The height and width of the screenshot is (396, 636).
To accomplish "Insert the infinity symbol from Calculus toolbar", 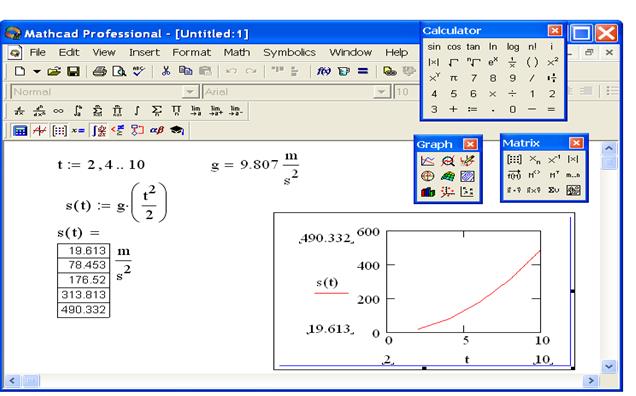I will point(58,111).
